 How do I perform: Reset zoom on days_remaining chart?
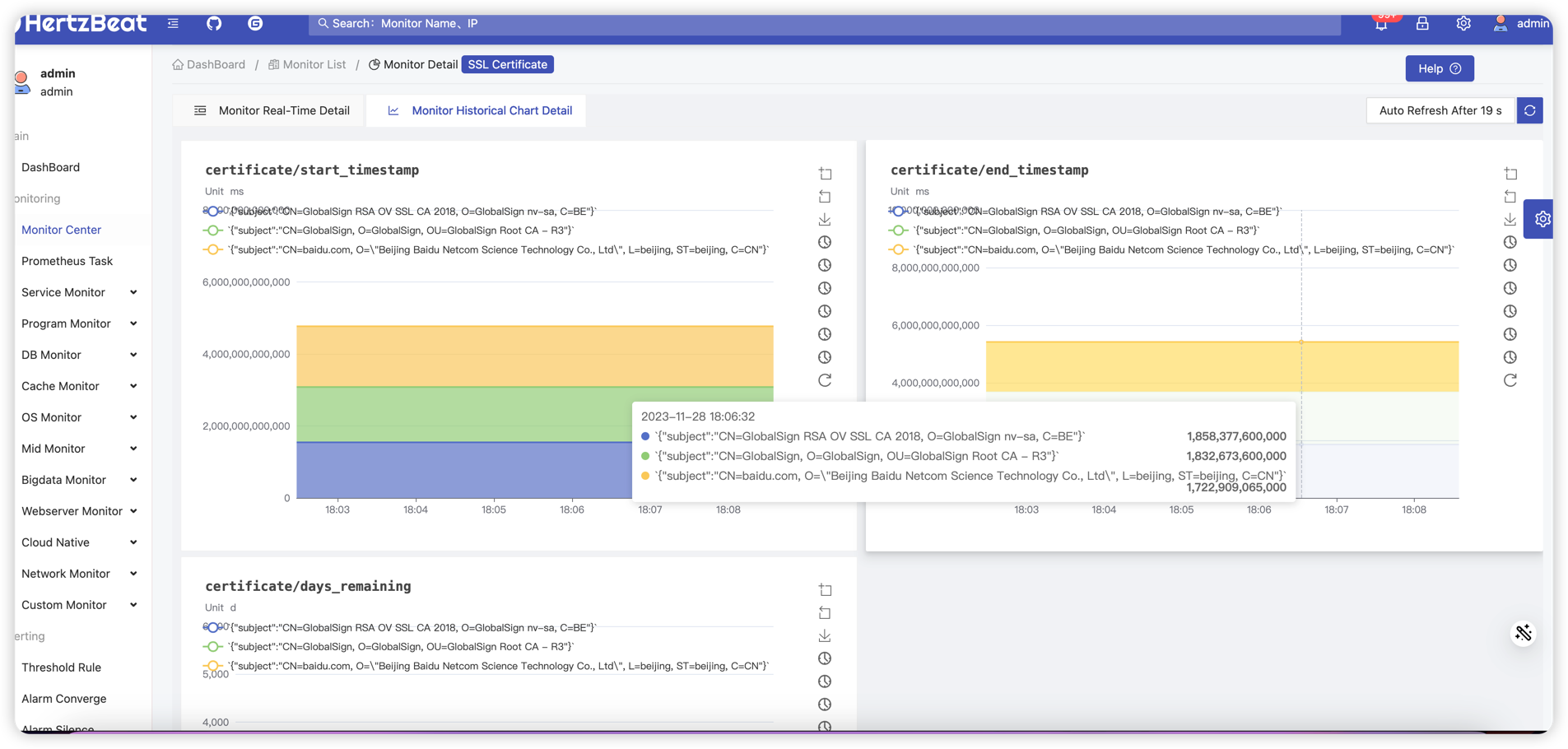[x=825, y=613]
